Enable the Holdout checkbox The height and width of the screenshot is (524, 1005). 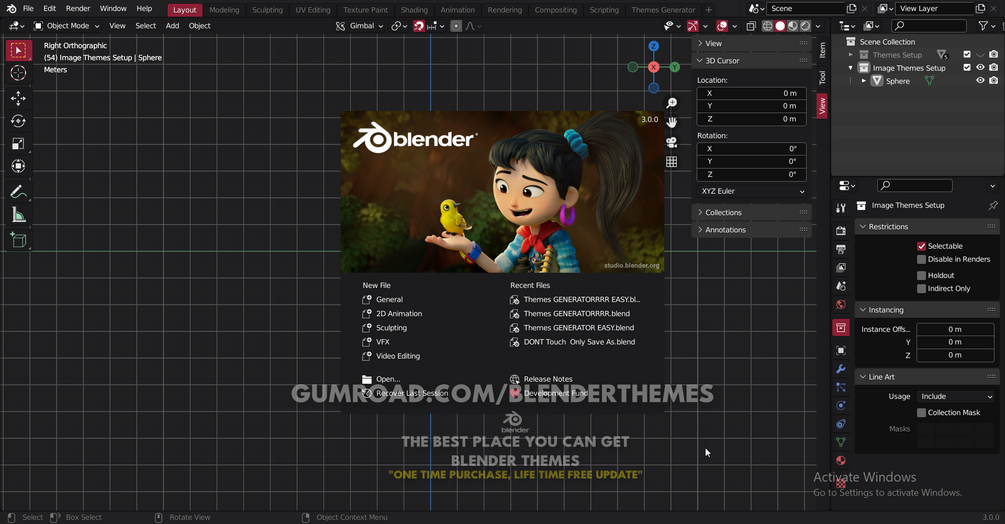click(x=921, y=275)
